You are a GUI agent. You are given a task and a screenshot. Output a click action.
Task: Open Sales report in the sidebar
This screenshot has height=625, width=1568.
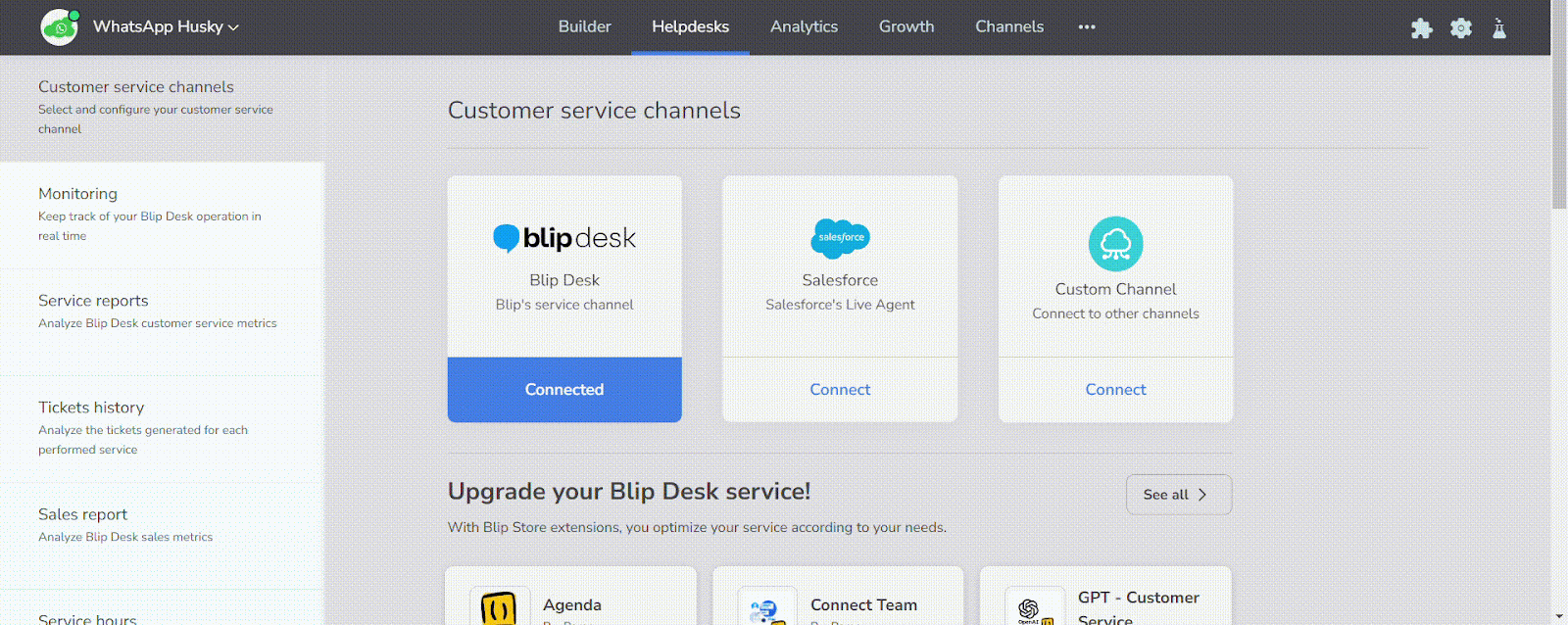pos(162,536)
